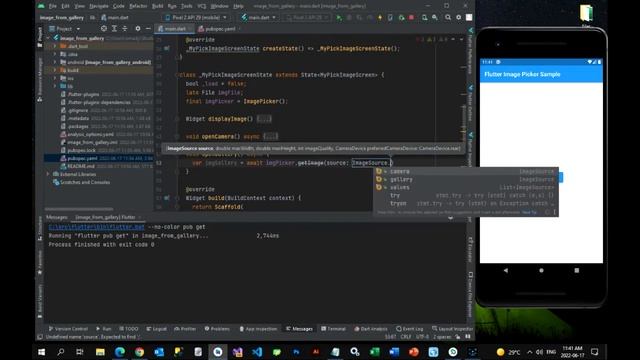Open the device selector dropdown Pixel 2 API 29

pyautogui.click(x=196, y=18)
